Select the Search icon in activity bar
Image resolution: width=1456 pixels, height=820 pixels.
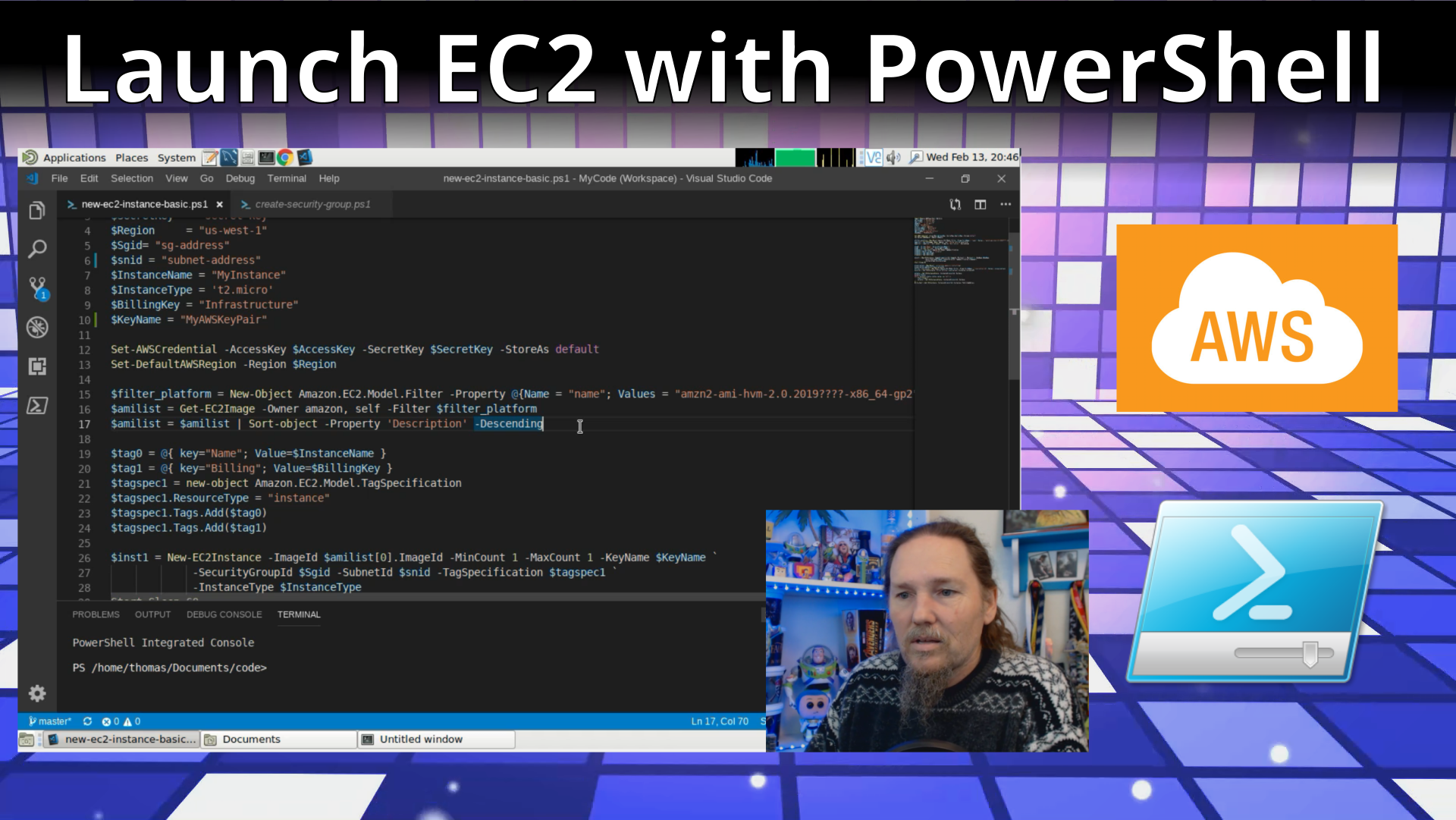tap(38, 249)
